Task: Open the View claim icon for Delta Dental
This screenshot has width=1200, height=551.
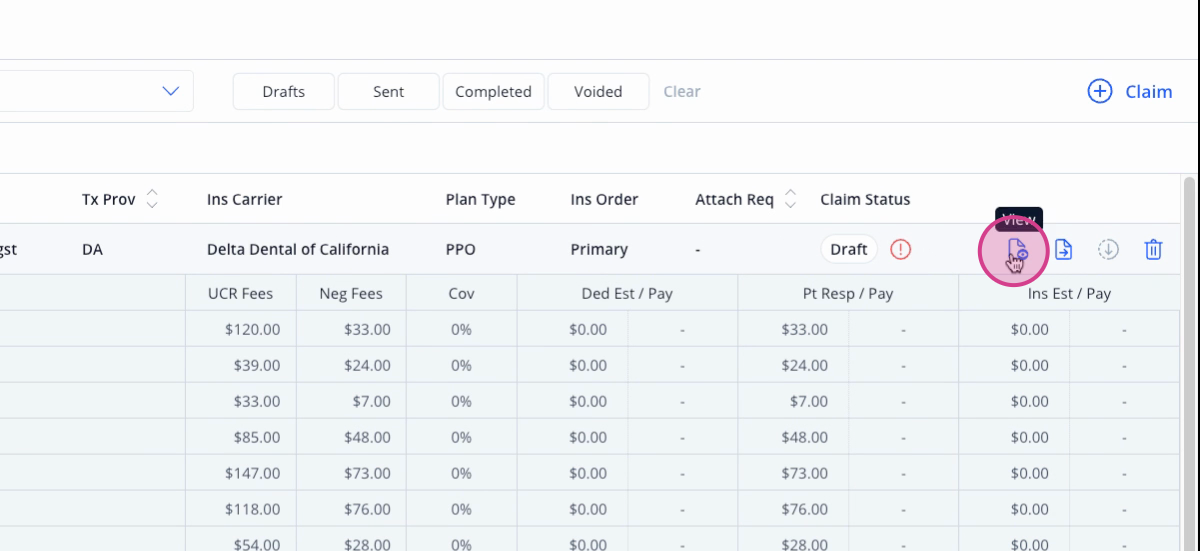Action: tap(1016, 250)
